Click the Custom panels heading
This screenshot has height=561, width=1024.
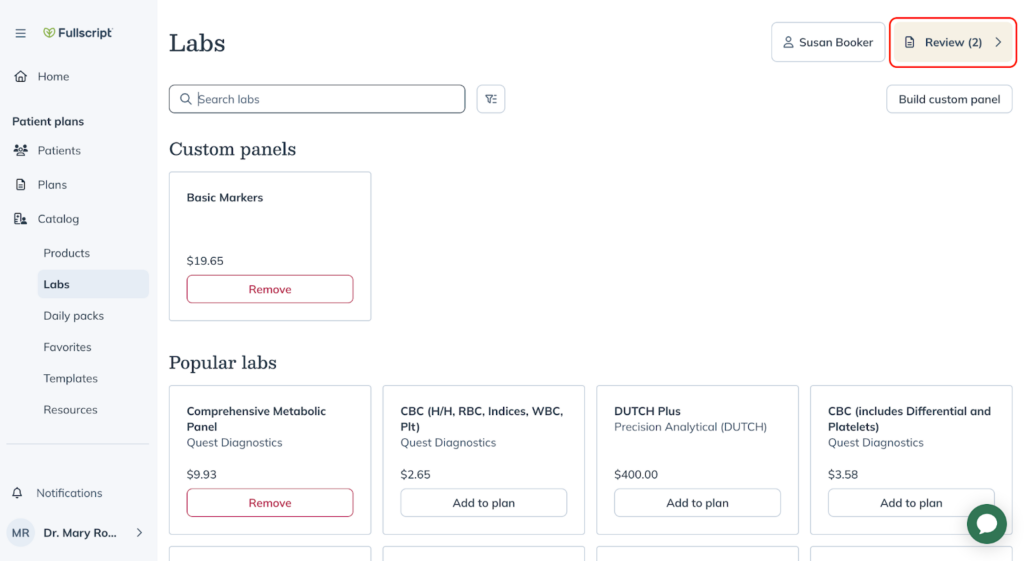tap(232, 149)
